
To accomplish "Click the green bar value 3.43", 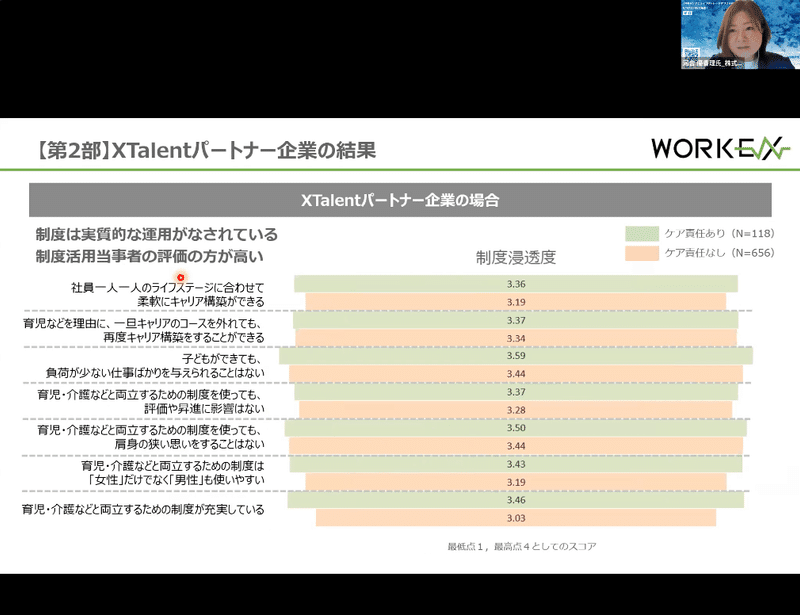I will coord(516,464).
